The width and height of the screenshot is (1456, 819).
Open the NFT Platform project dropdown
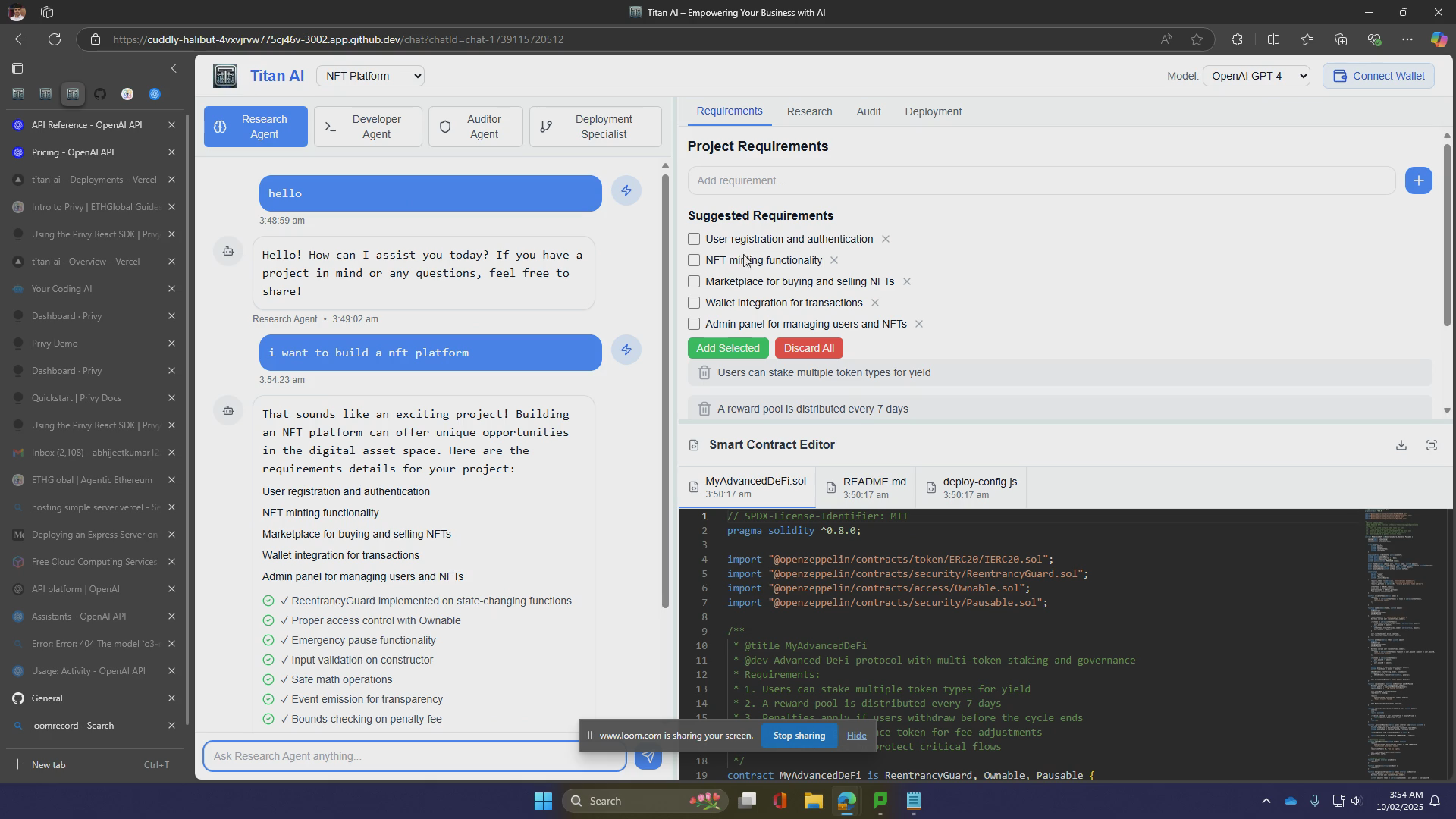(x=370, y=76)
